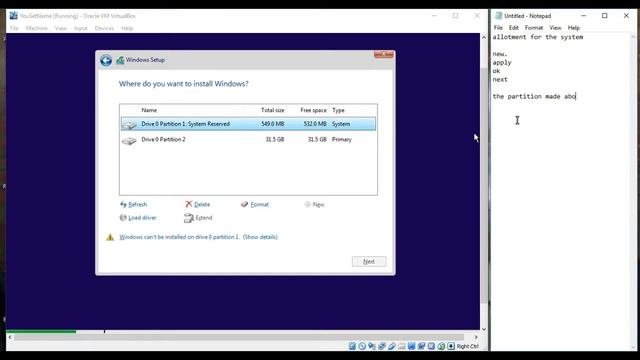
Task: Click the VirtualBox vertical scrollbar down arrow
Action: coord(484,329)
